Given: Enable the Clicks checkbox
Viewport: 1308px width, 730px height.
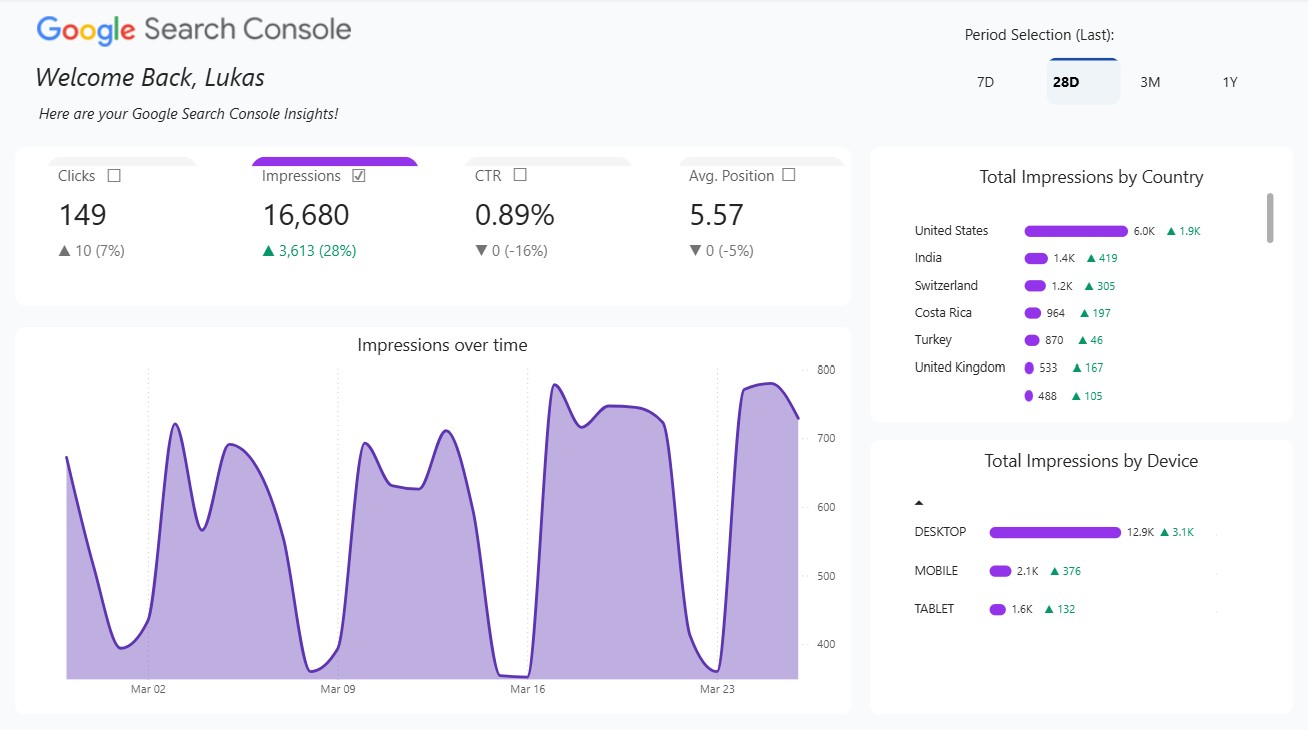Looking at the screenshot, I should [115, 175].
